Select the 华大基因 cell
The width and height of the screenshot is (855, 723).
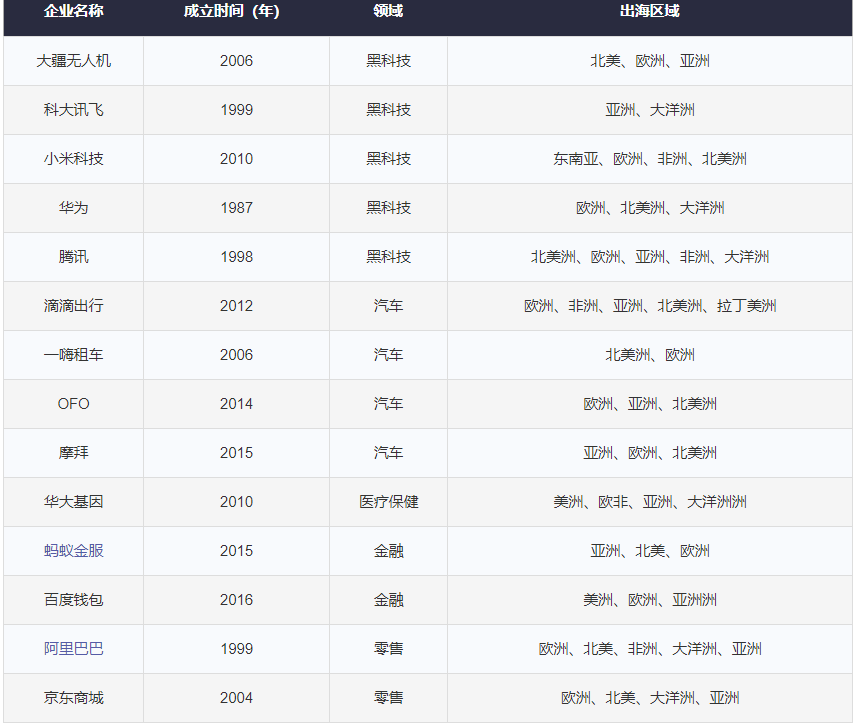[x=74, y=502]
